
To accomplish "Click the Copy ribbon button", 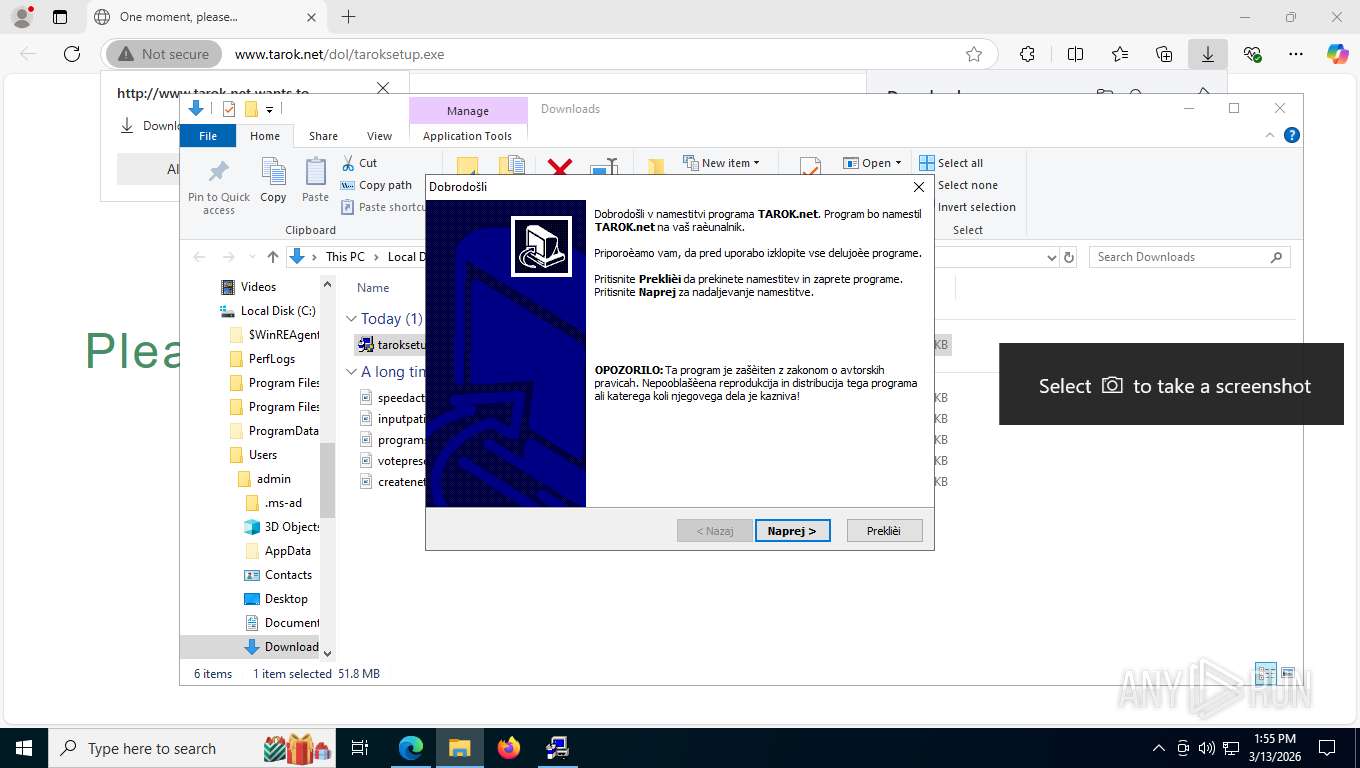I will click(273, 181).
